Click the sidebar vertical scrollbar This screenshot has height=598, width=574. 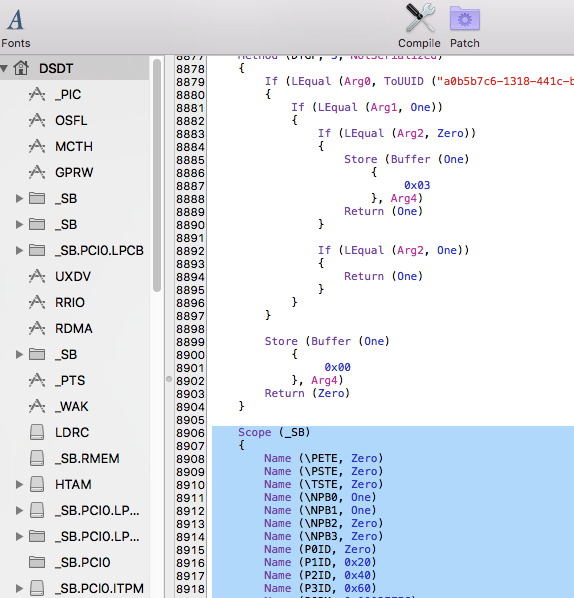[x=157, y=175]
